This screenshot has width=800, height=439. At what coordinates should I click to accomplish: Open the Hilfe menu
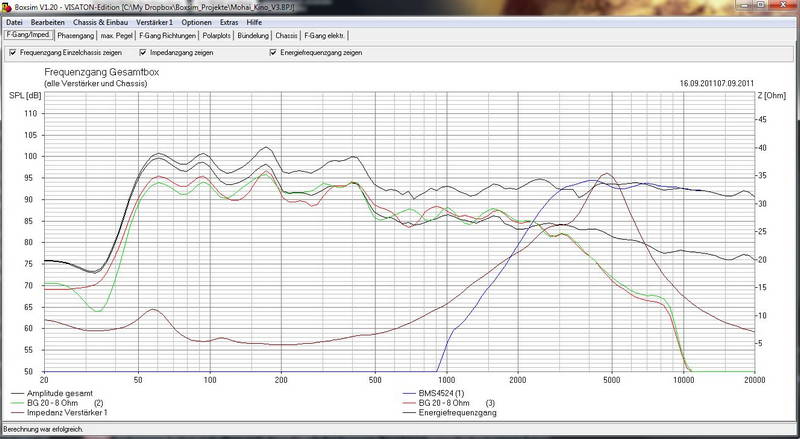pyautogui.click(x=255, y=20)
